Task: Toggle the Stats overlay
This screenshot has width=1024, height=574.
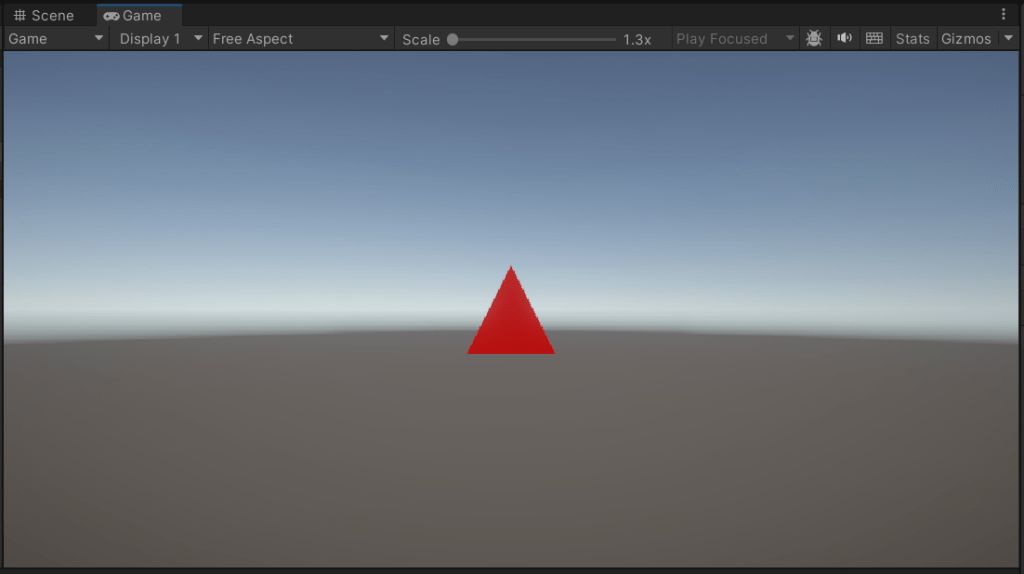Action: point(912,39)
